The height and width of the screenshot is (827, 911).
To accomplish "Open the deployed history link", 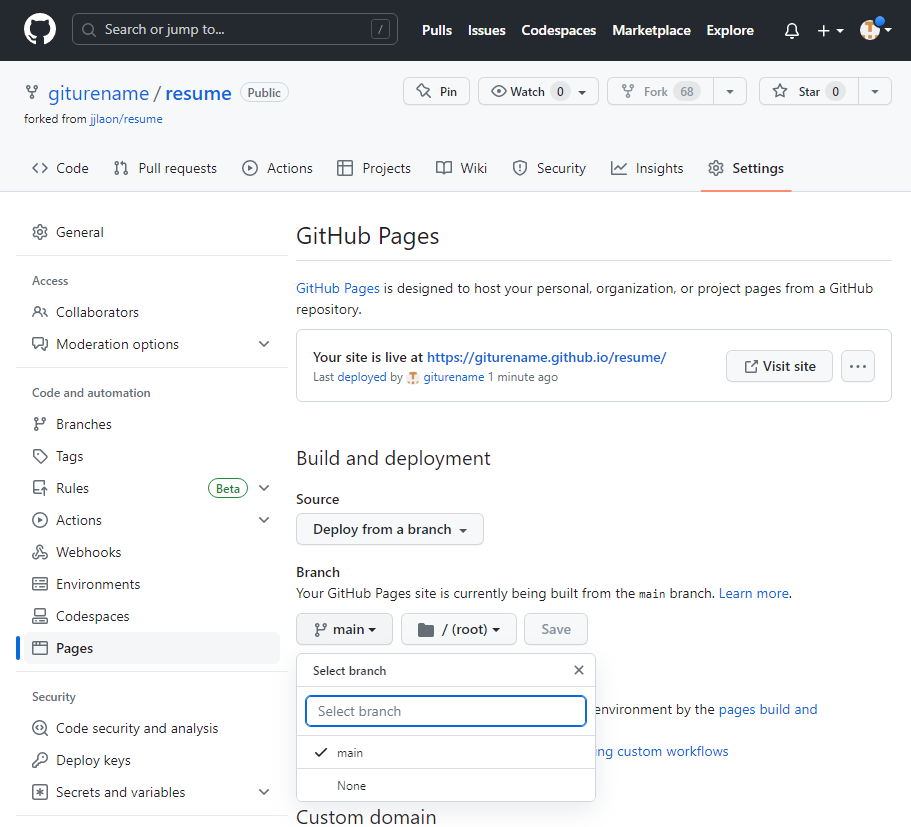I will click(x=362, y=377).
